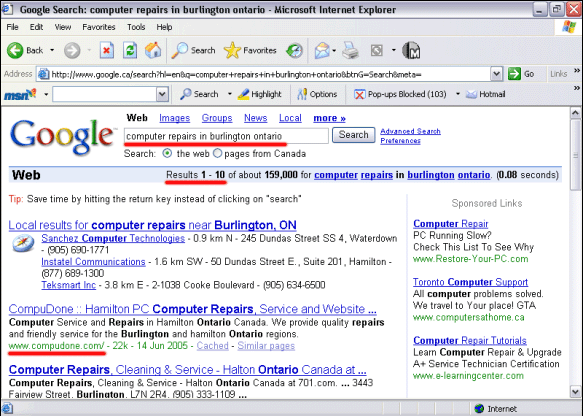Open MSN toolbar Options
This screenshot has height=416, width=583.
click(317, 94)
